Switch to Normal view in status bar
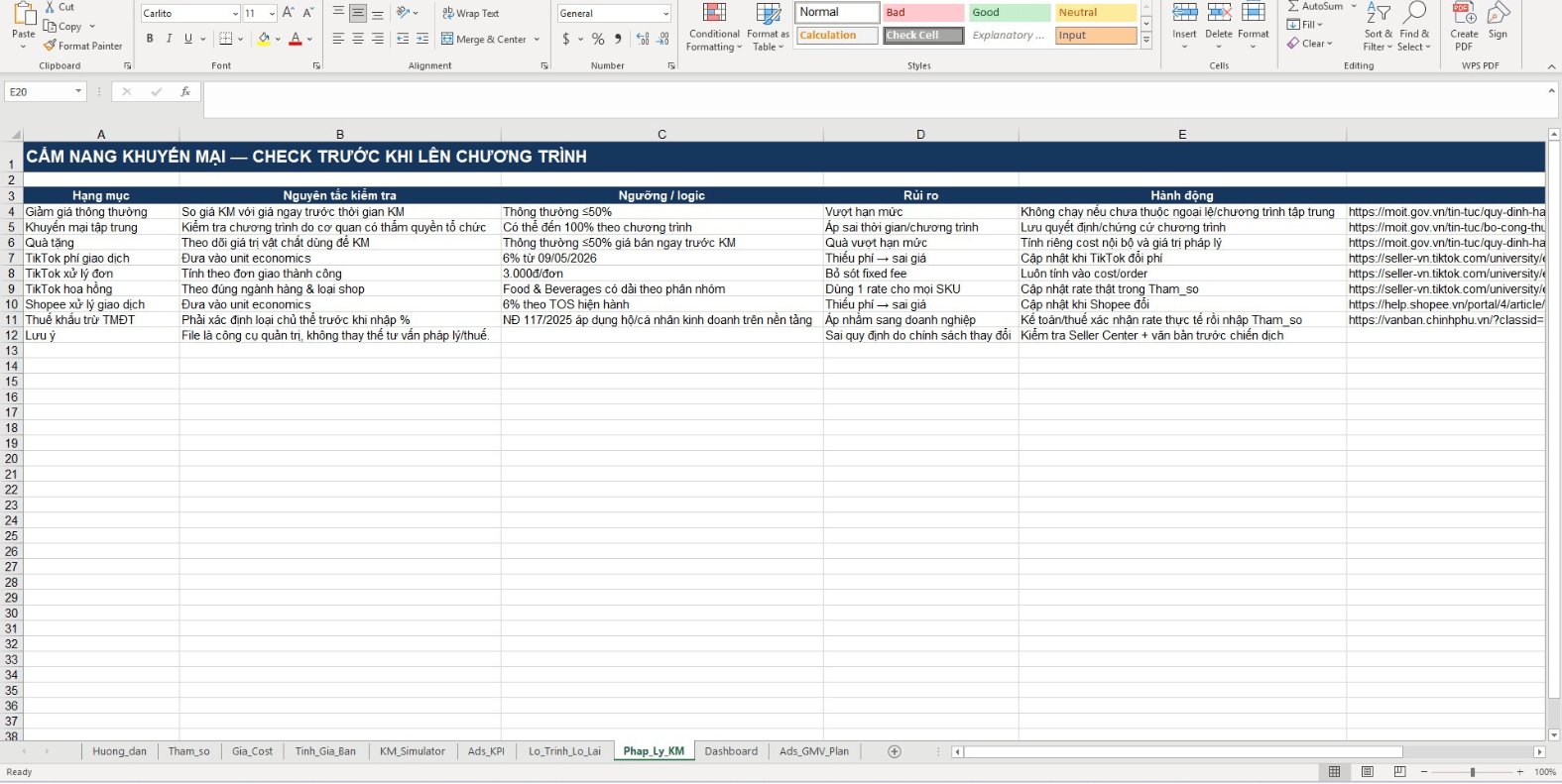 (x=1335, y=772)
